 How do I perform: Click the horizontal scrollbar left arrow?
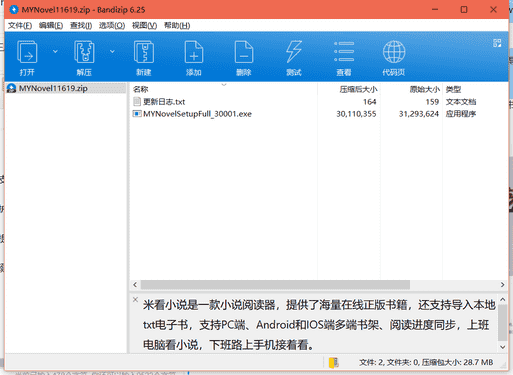(135, 285)
